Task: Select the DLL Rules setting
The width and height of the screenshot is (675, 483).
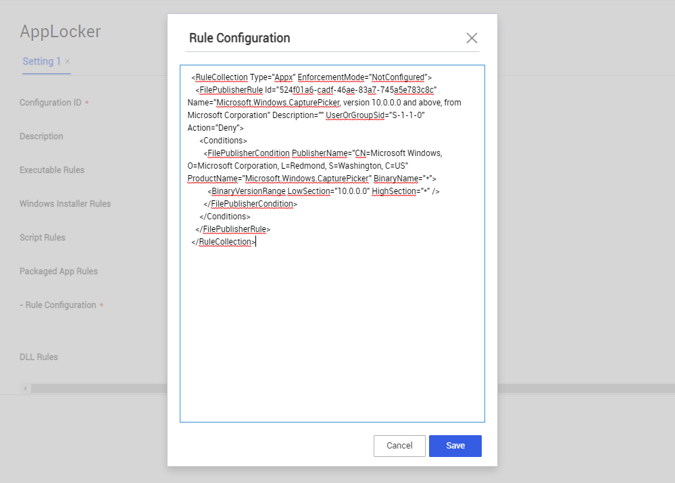Action: click(38, 357)
